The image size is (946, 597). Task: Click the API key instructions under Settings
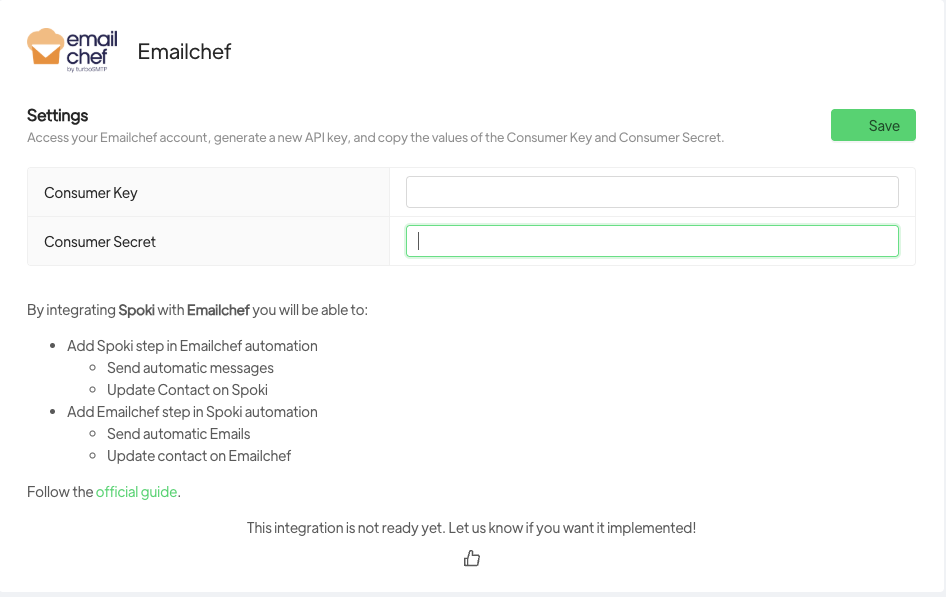click(375, 138)
